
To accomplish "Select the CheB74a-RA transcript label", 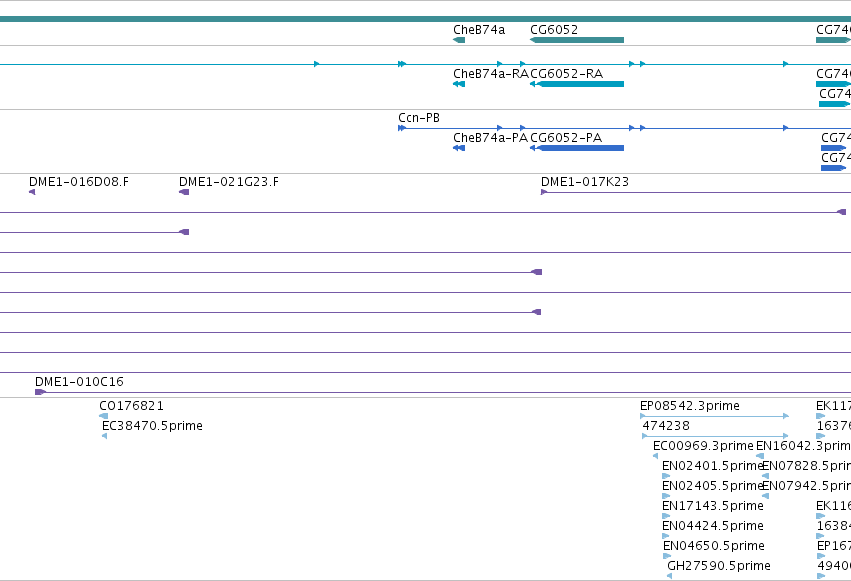I will point(491,74).
